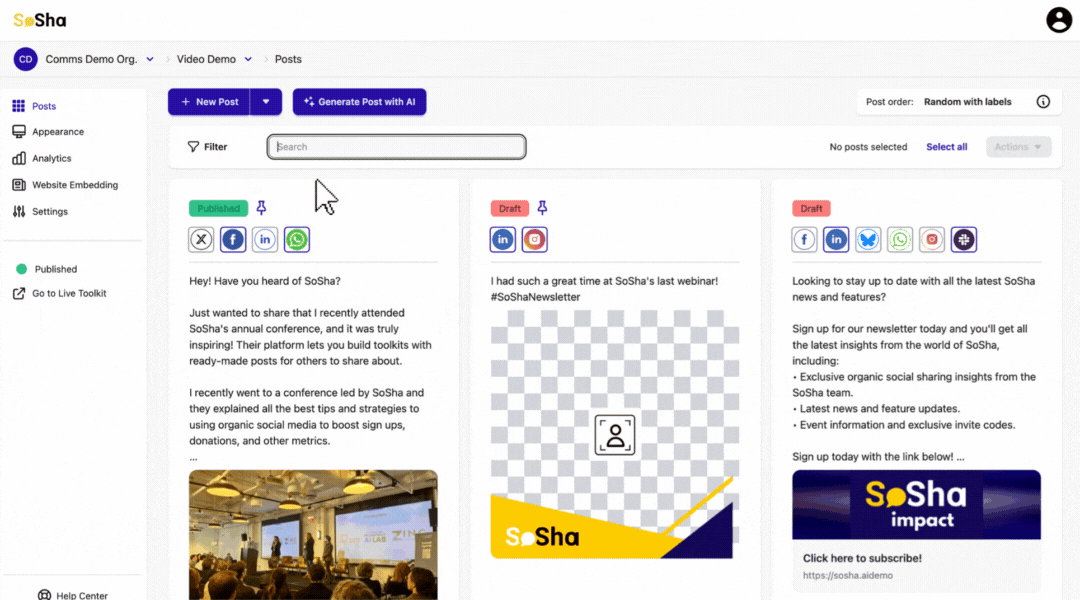Select Instagram icon on newsletter post
Screen dimensions: 1080x600
coord(932,240)
